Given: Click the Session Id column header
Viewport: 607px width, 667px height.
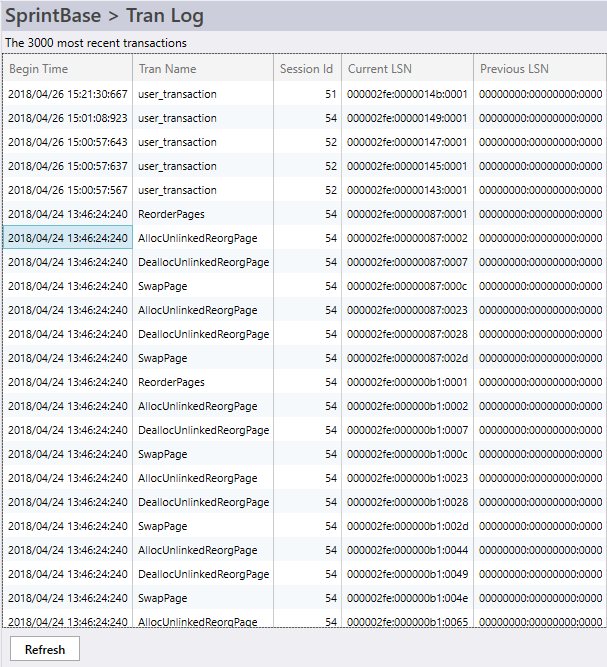Looking at the screenshot, I should click(306, 69).
